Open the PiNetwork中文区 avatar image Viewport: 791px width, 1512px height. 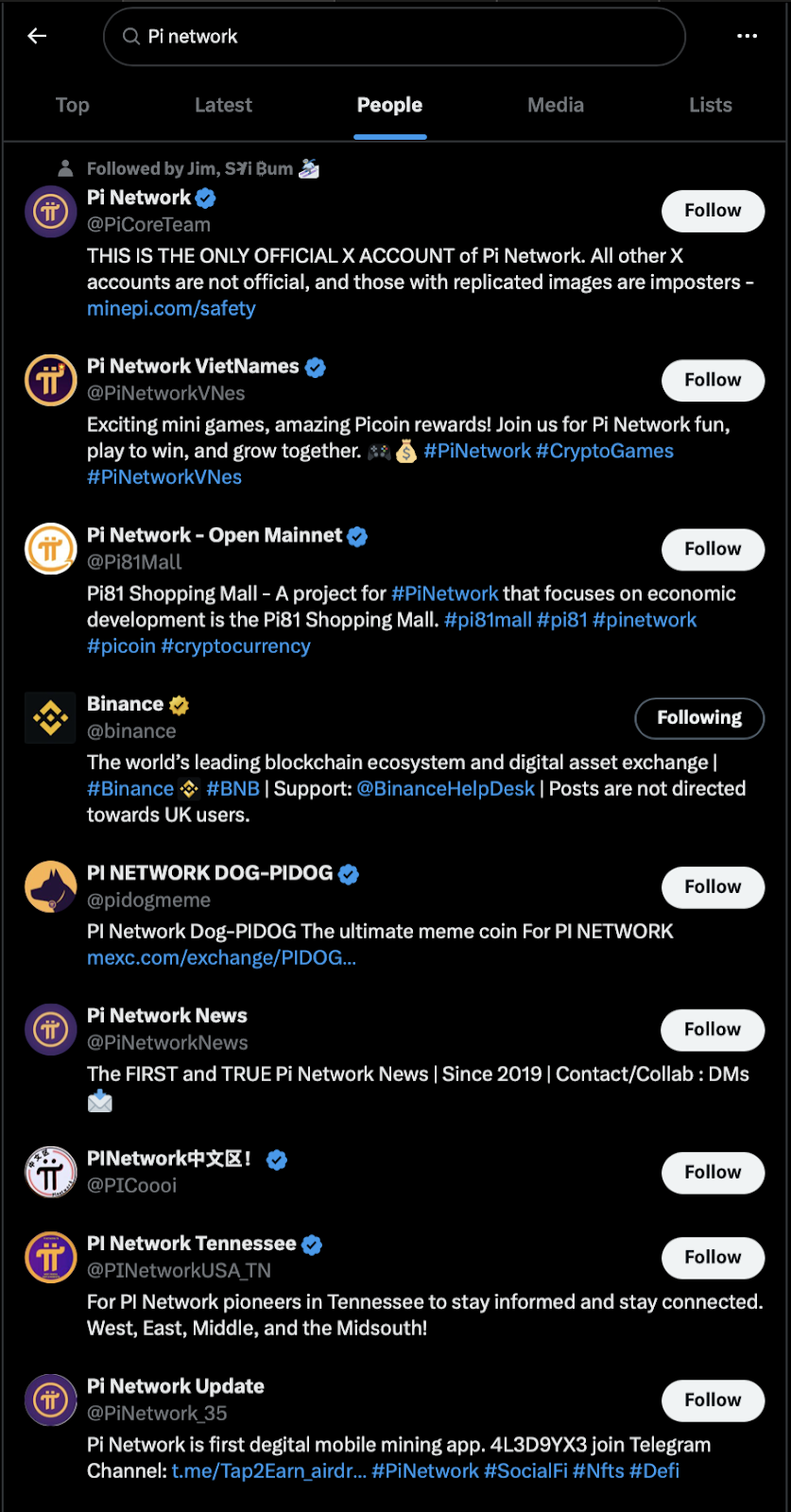pos(50,1172)
